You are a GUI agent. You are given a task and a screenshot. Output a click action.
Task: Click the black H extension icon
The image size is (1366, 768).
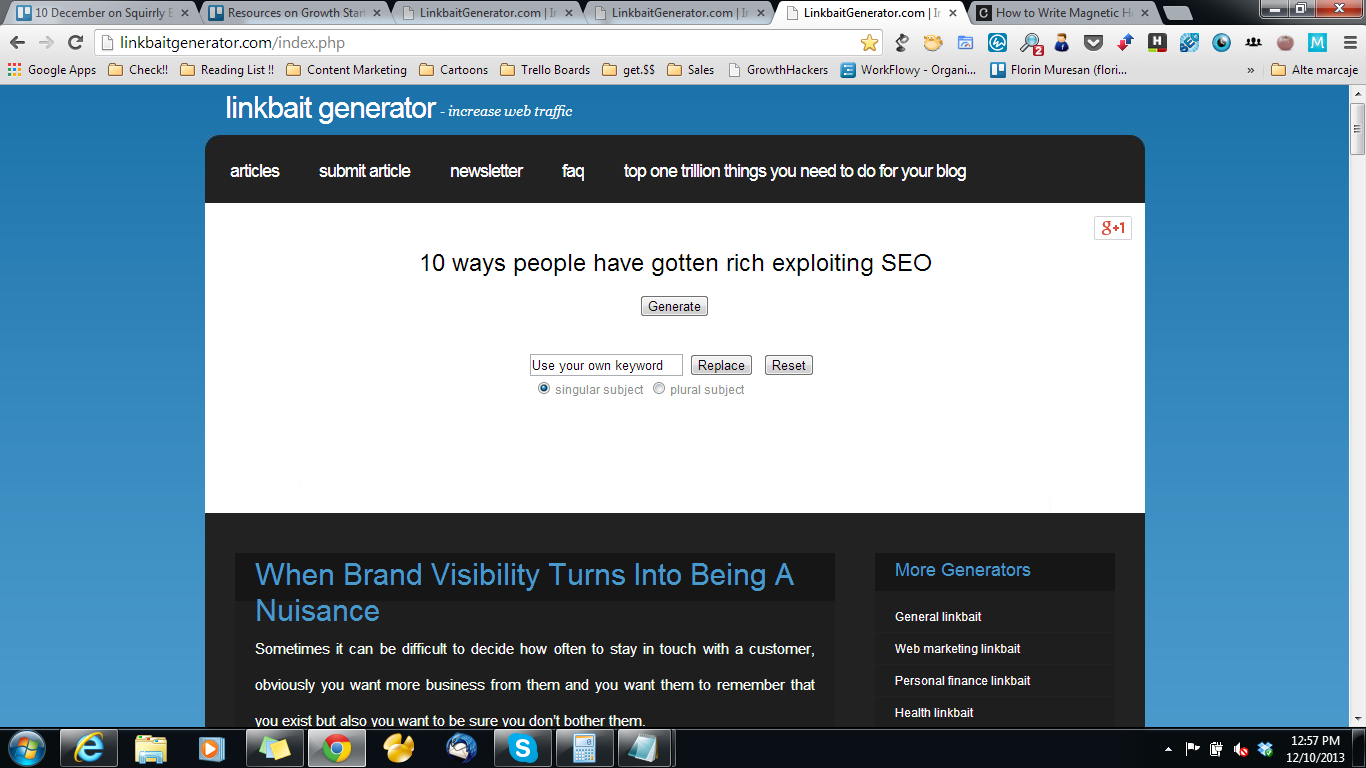pyautogui.click(x=1157, y=42)
